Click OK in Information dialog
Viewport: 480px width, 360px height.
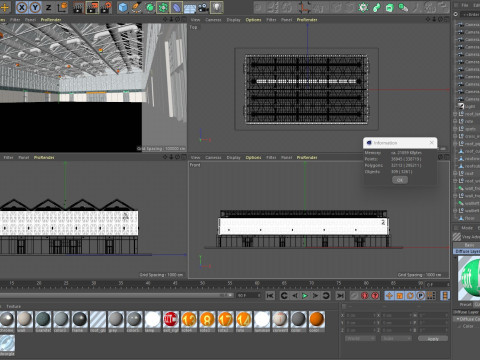(400, 180)
